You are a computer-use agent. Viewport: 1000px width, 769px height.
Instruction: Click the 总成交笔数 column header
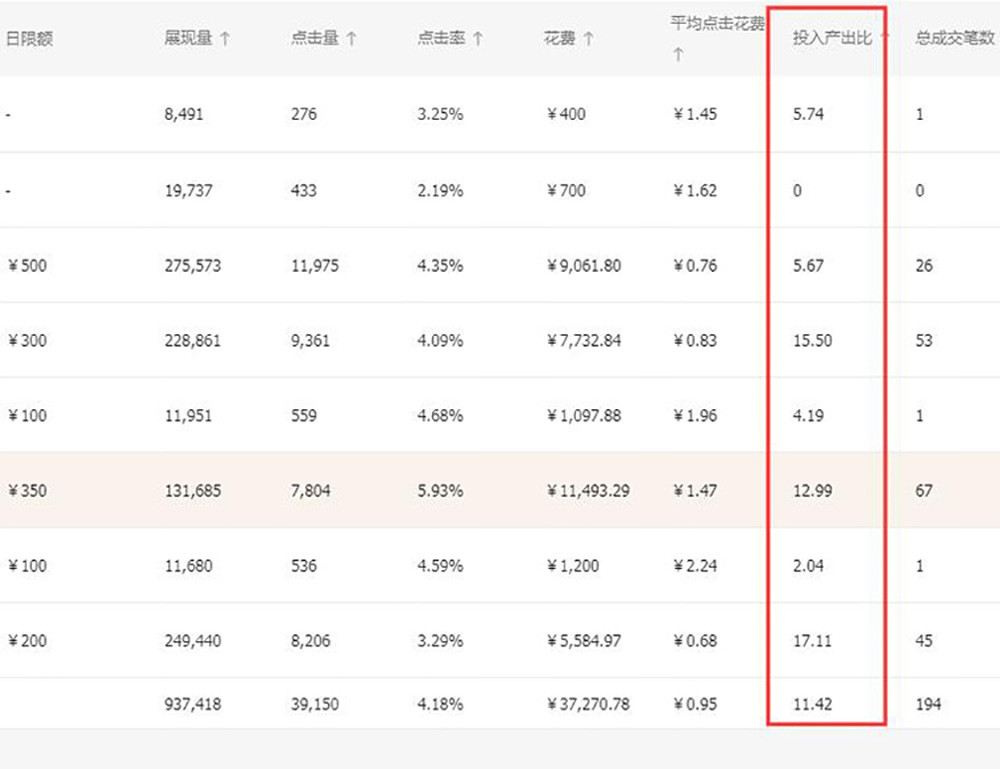pos(955,39)
